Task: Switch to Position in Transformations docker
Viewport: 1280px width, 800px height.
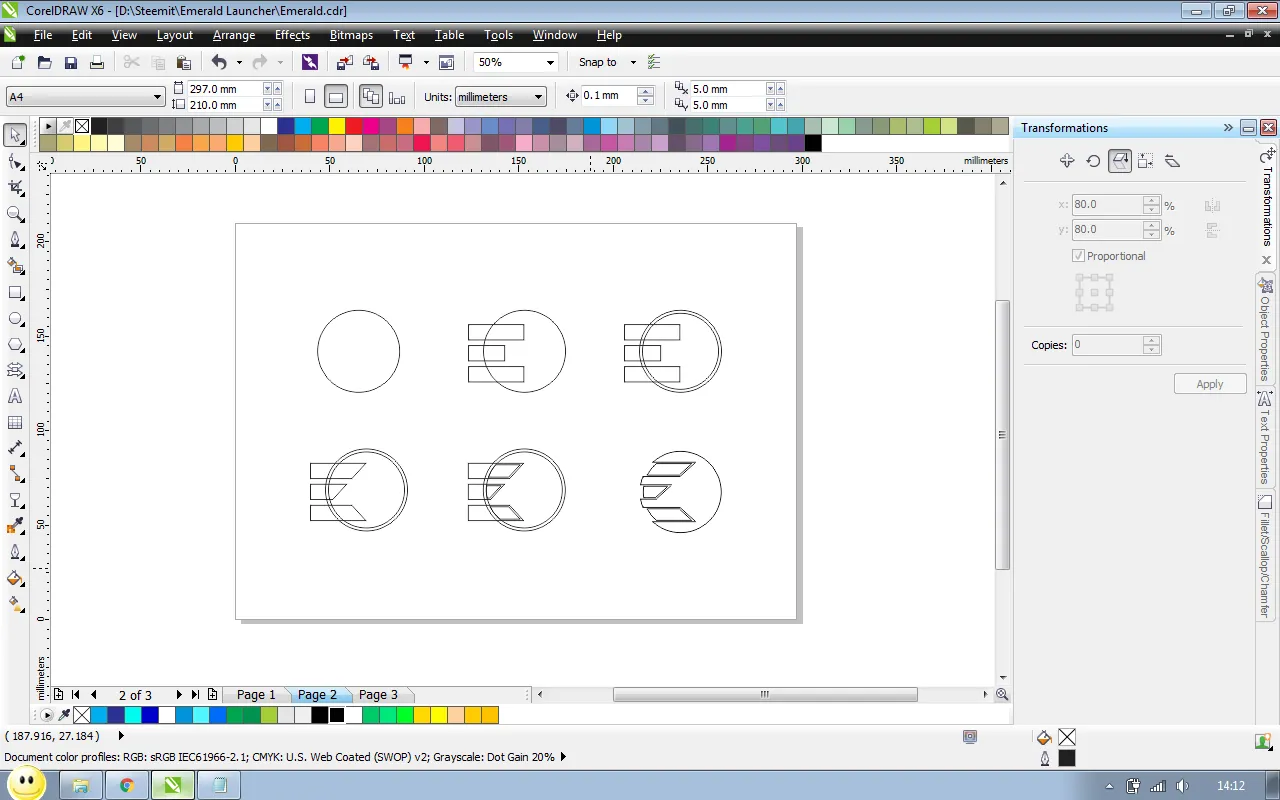Action: 1067,161
